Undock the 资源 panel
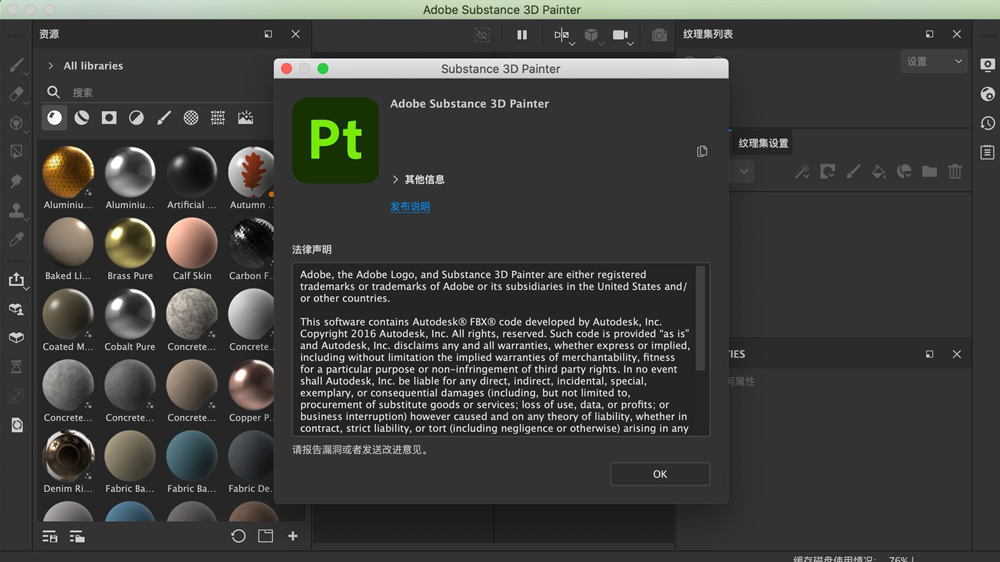The width and height of the screenshot is (1000, 562). (x=268, y=34)
